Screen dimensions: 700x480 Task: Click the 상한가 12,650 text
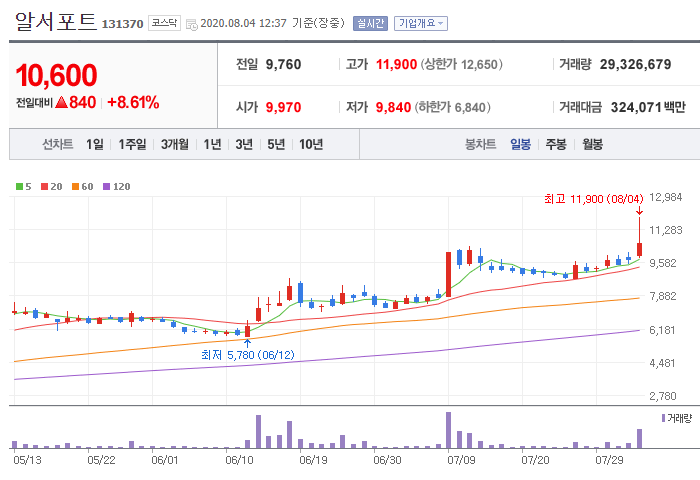[462, 64]
